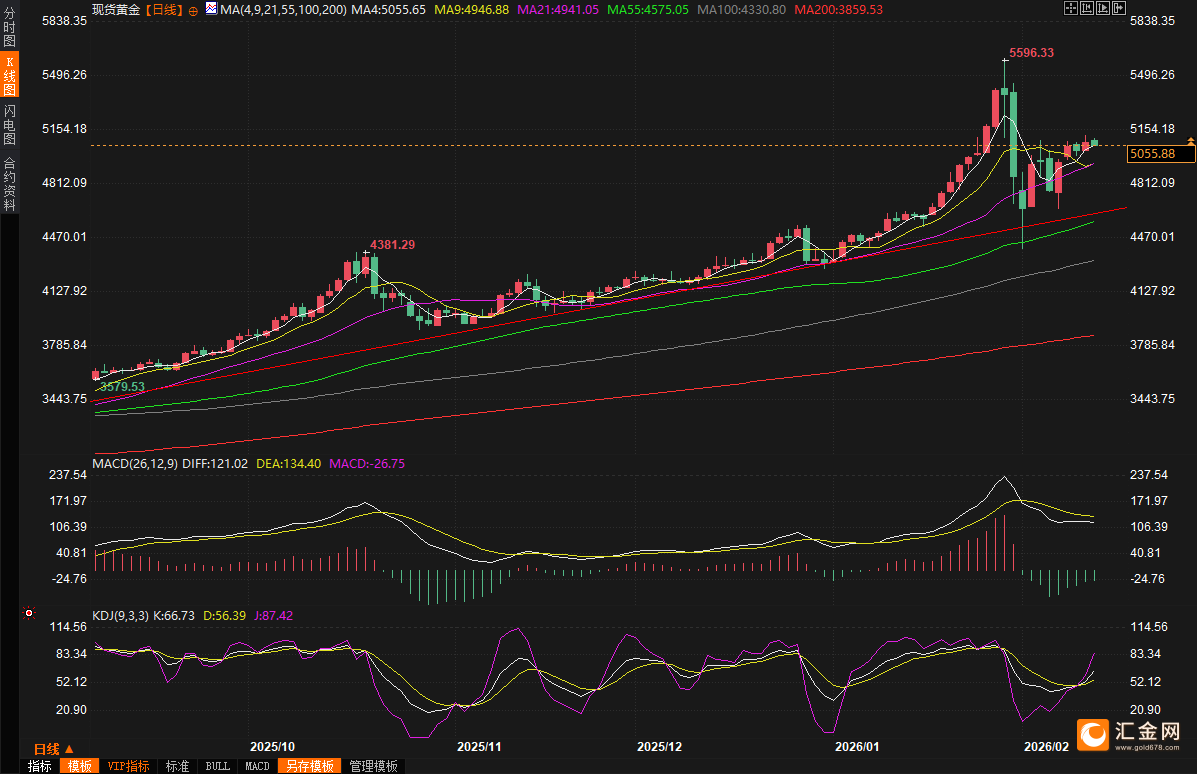Viewport: 1197px width, 774px height.
Task: Switch to the 分时图 view
Action: 9,27
